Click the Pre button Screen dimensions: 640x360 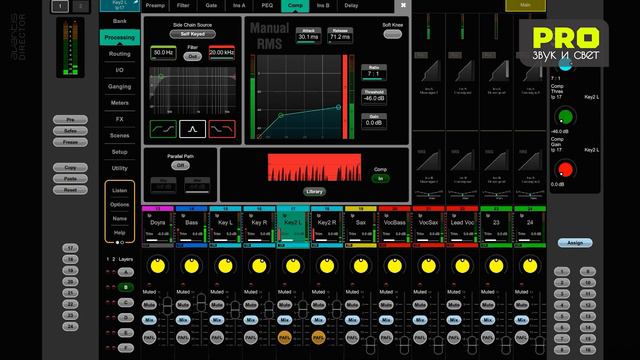pos(70,120)
